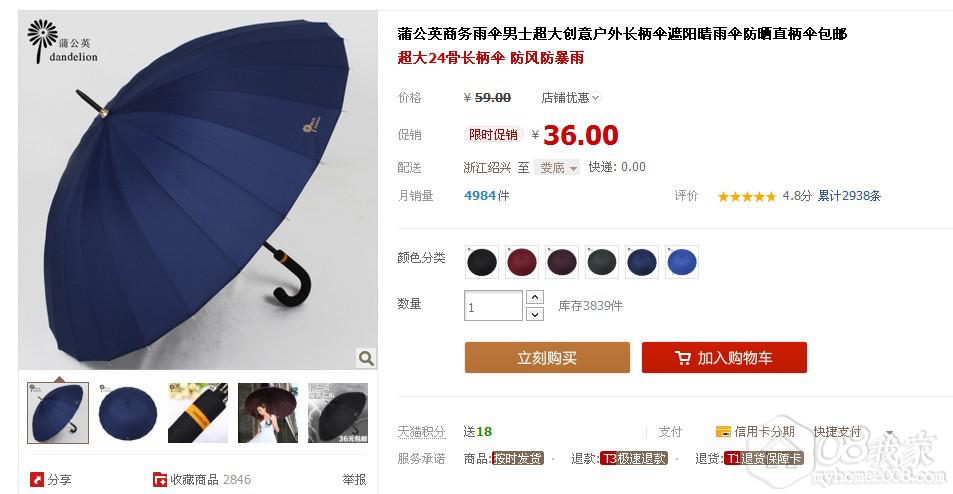Click the dandelion brand logo
This screenshot has height=494, width=953.
(62, 41)
